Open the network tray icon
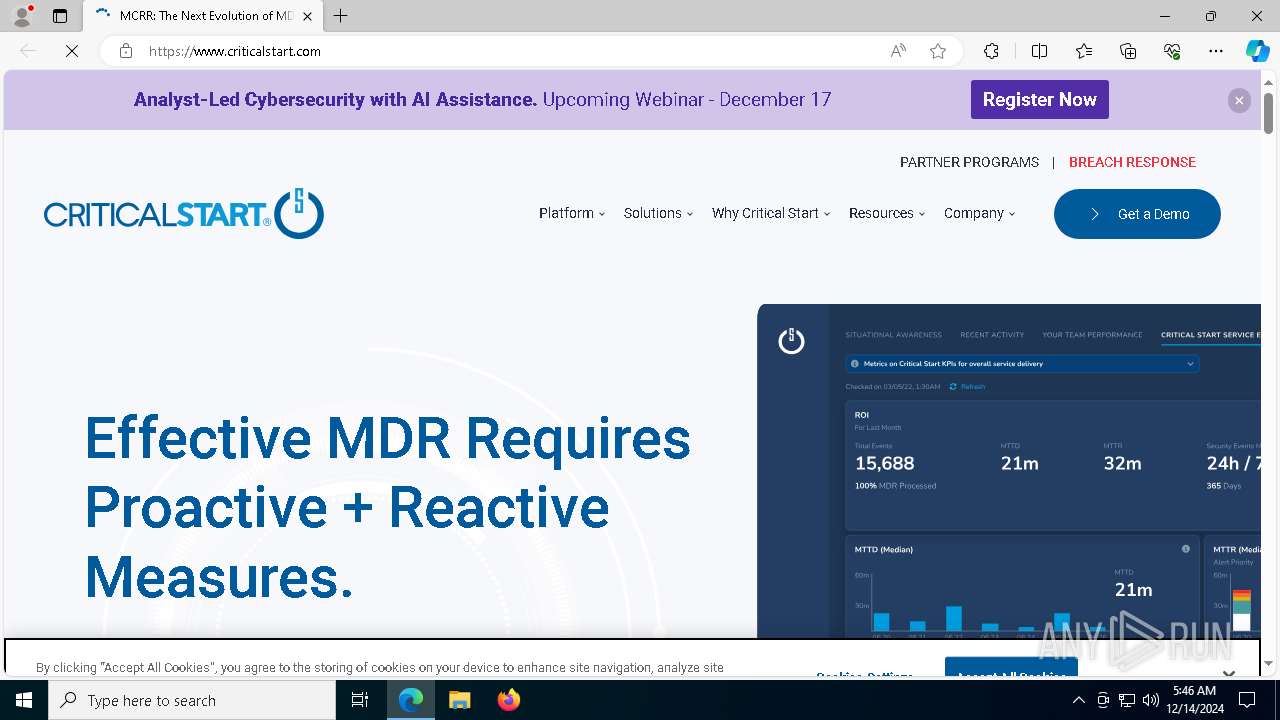Screen dimensions: 1280x720 tap(1126, 700)
